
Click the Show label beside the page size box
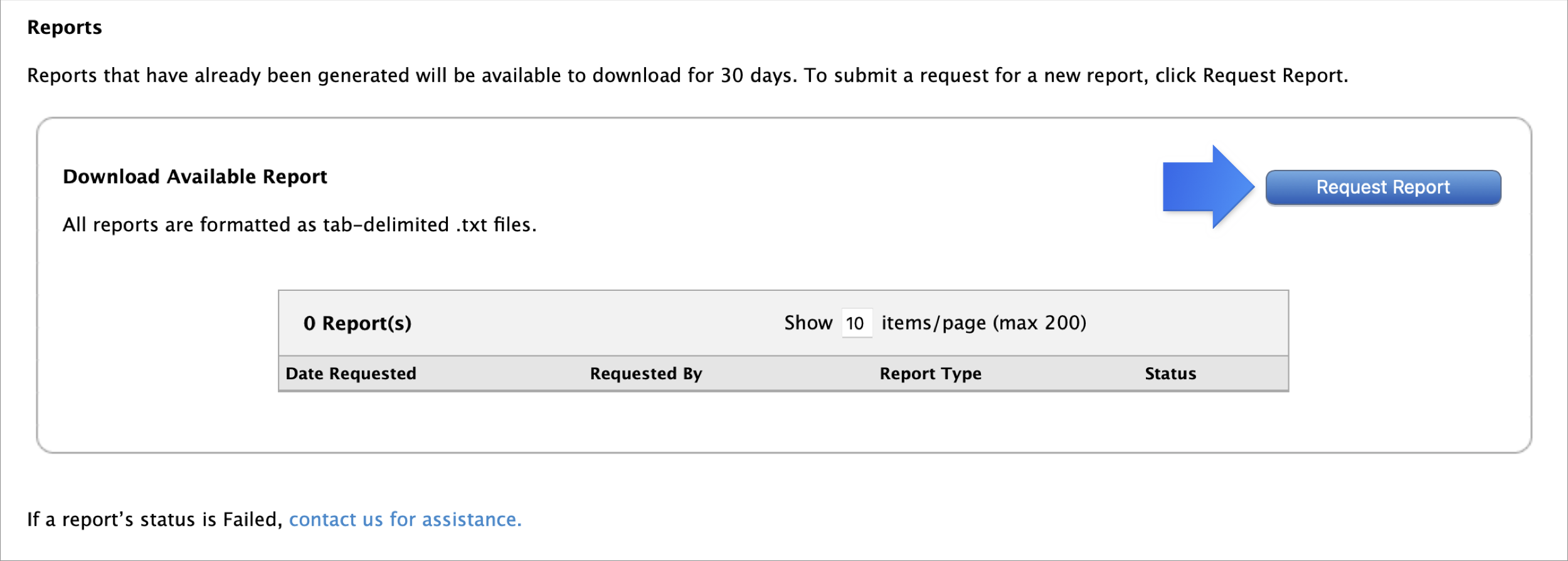(x=808, y=323)
